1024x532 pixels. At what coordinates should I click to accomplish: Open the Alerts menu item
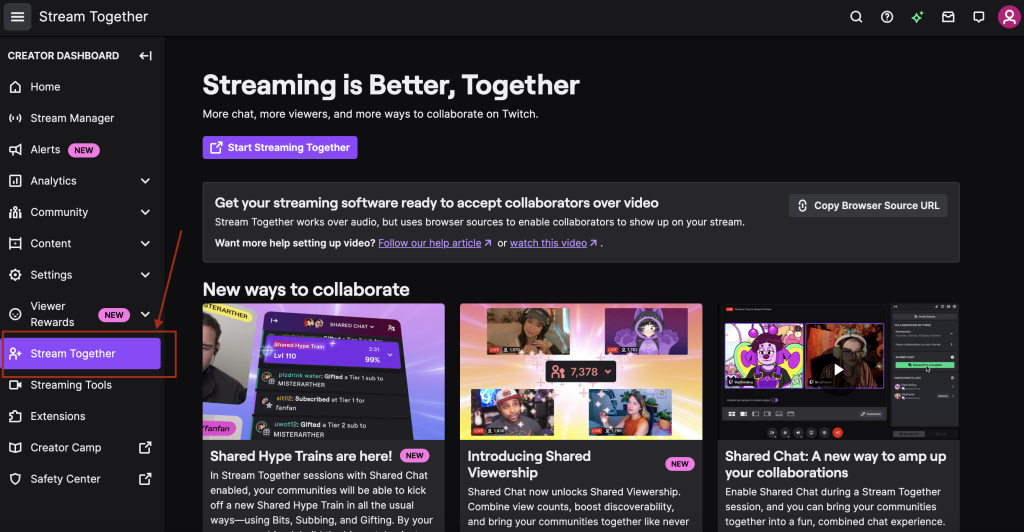pyautogui.click(x=80, y=149)
